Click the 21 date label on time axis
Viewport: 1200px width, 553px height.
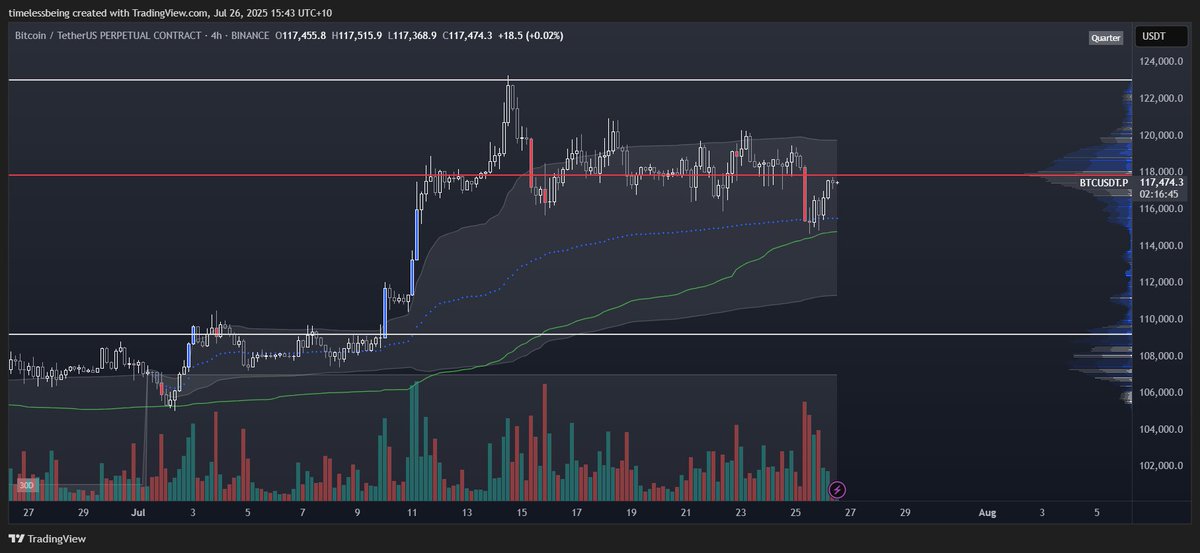[685, 512]
